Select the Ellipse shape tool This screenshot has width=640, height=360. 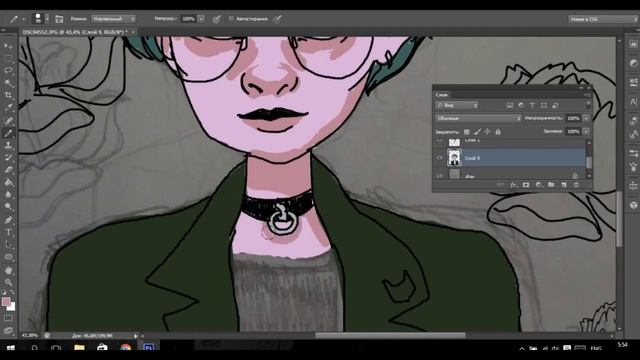[x=8, y=257]
